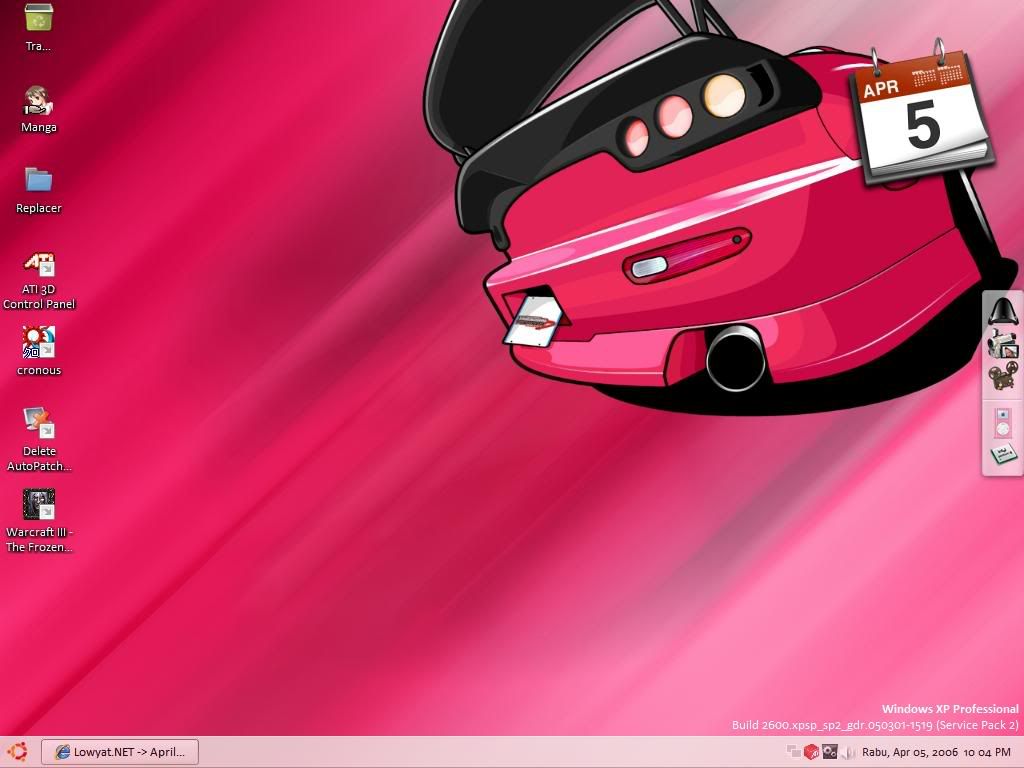This screenshot has height=768, width=1024.
Task: Click the taskbar clock showing 10 04 PM
Action: point(987,752)
